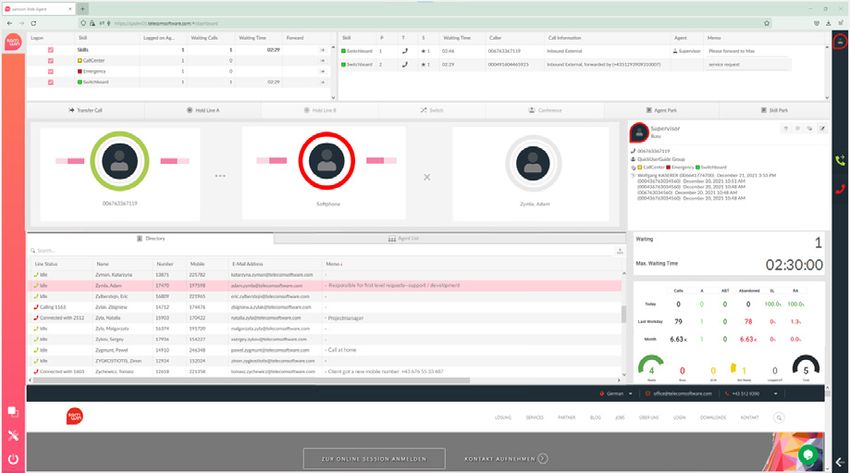Viewport: 850px width, 473px height.
Task: Click the edit icon in Supervisor panel
Action: [x=822, y=128]
